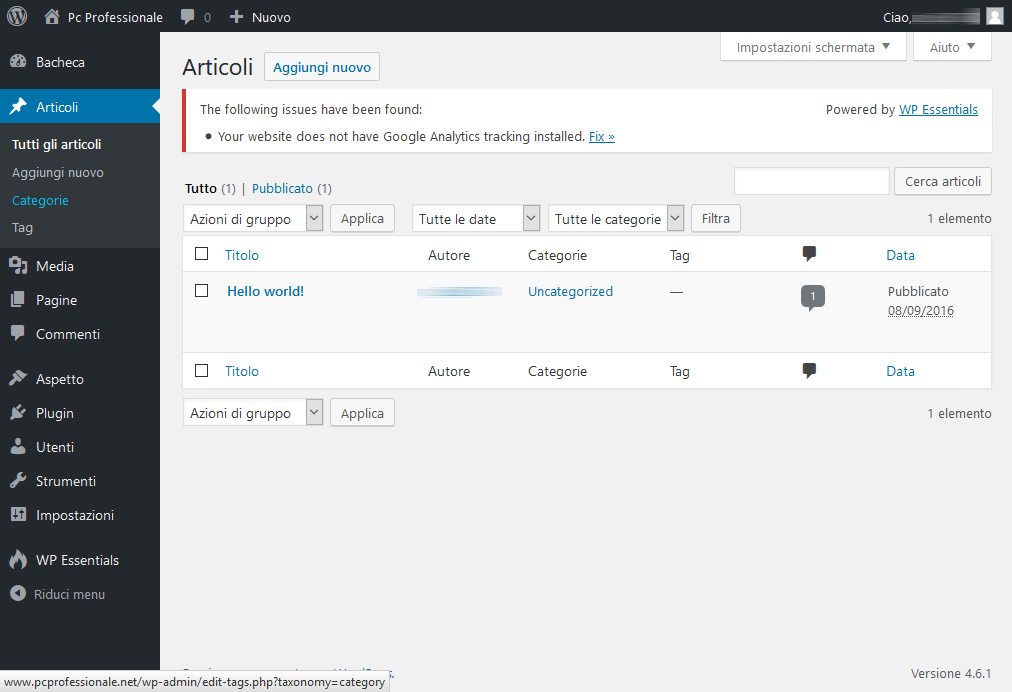Click the Aggiungi nuovo button
Screen dimensions: 1012x692
coord(322,67)
